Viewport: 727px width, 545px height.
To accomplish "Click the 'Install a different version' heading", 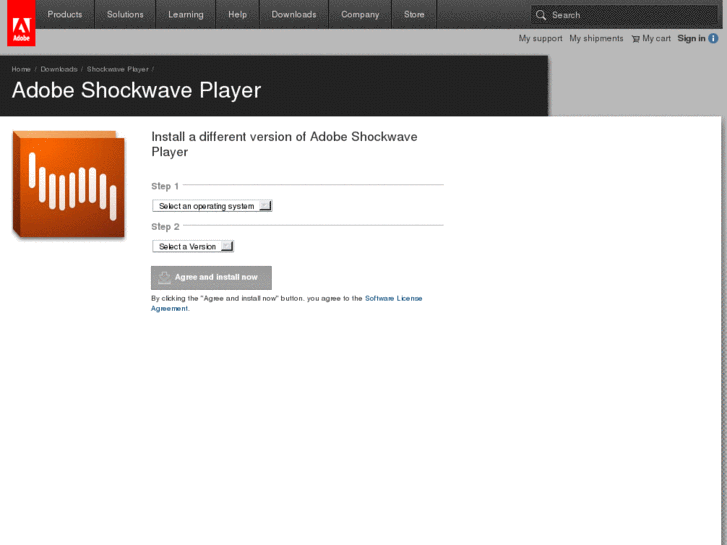I will [284, 144].
